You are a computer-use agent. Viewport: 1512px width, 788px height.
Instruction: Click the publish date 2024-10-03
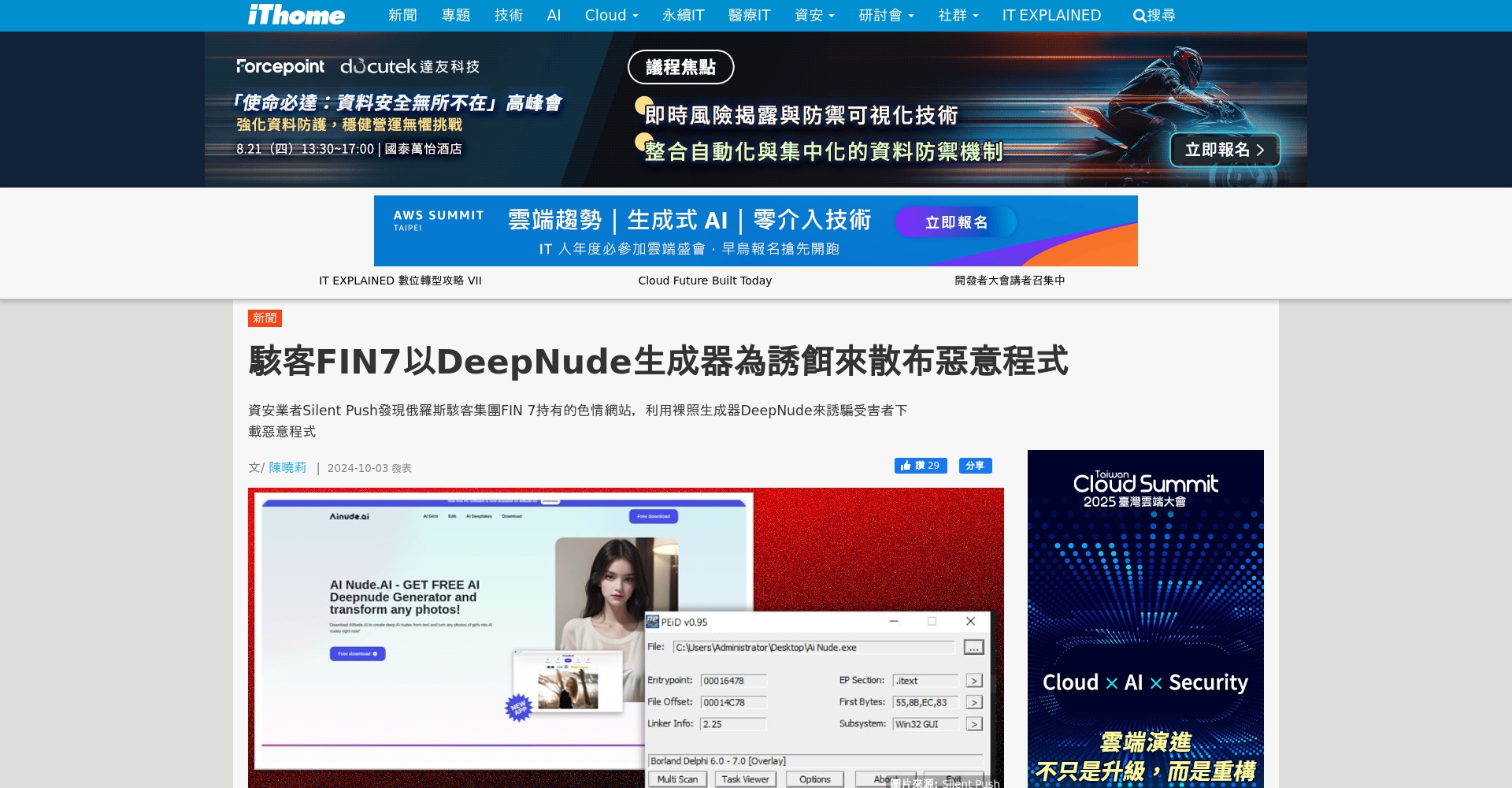pos(358,468)
